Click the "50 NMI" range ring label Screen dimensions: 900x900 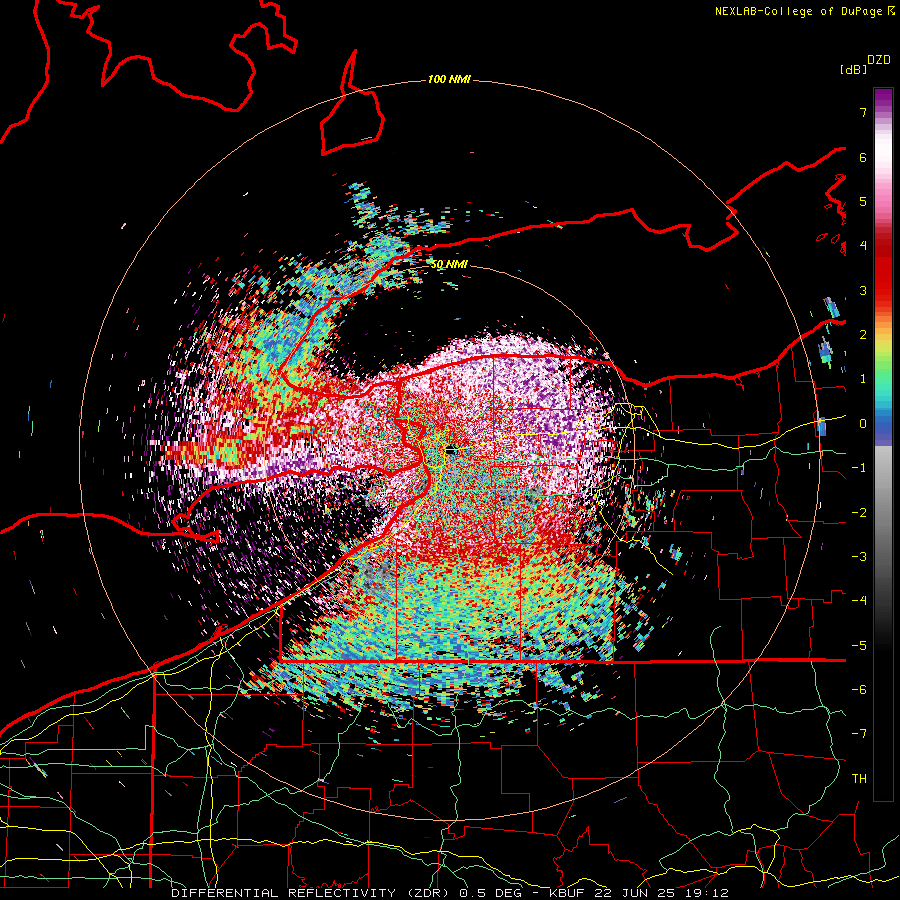(449, 265)
